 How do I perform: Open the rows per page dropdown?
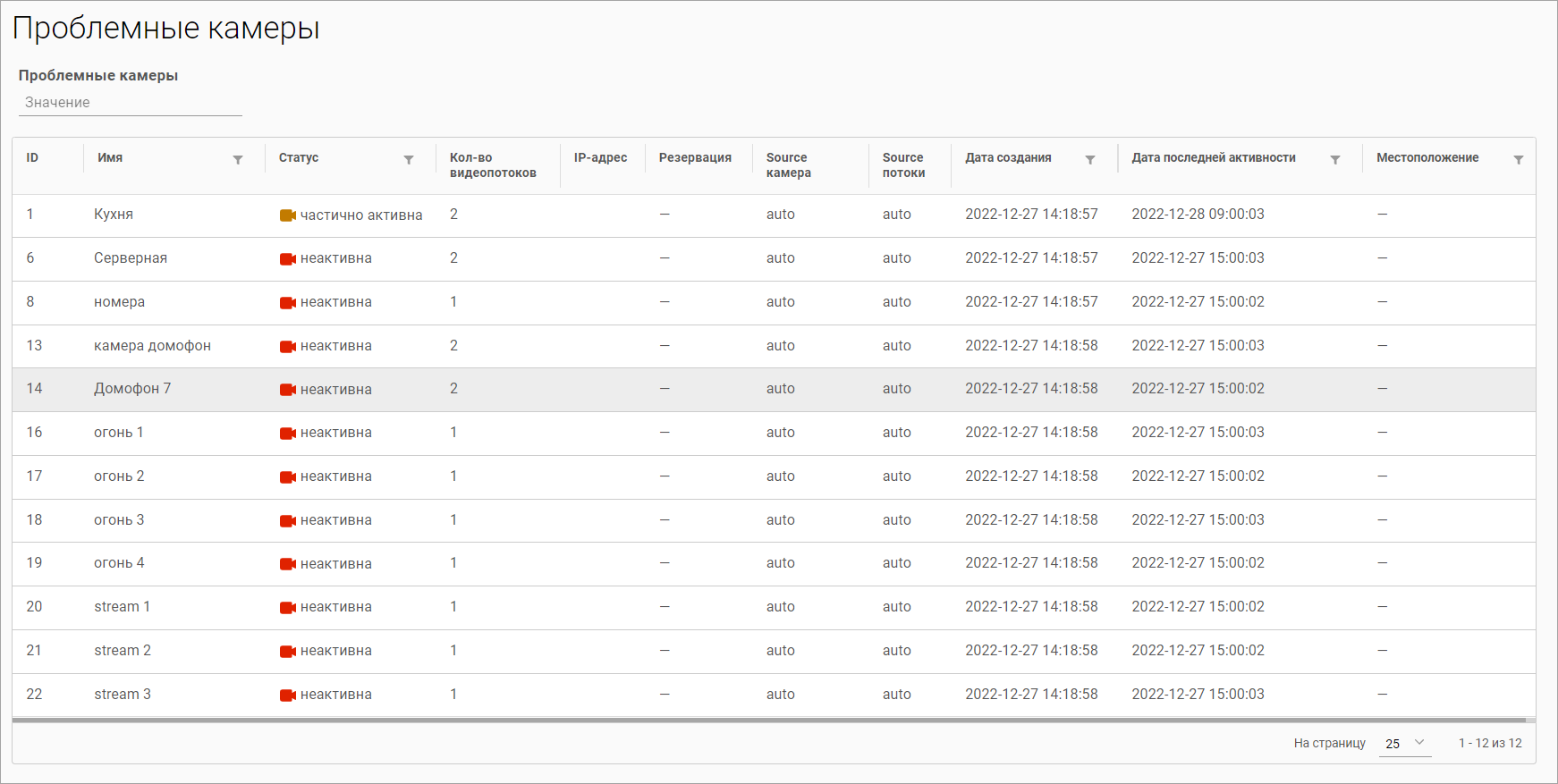point(1404,744)
